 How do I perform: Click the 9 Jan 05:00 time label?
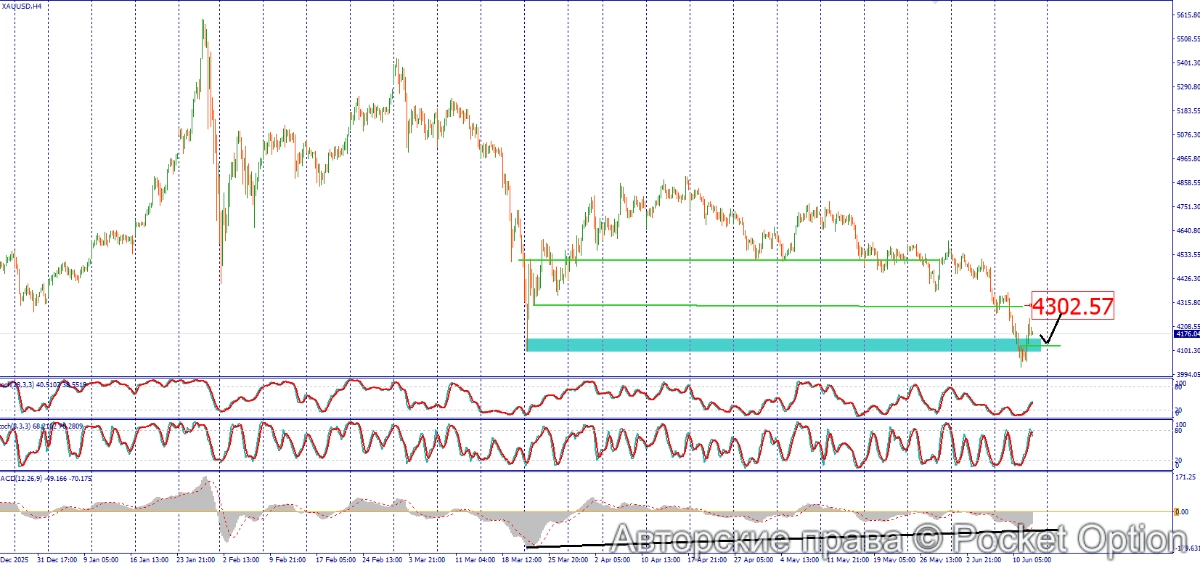tap(101, 558)
